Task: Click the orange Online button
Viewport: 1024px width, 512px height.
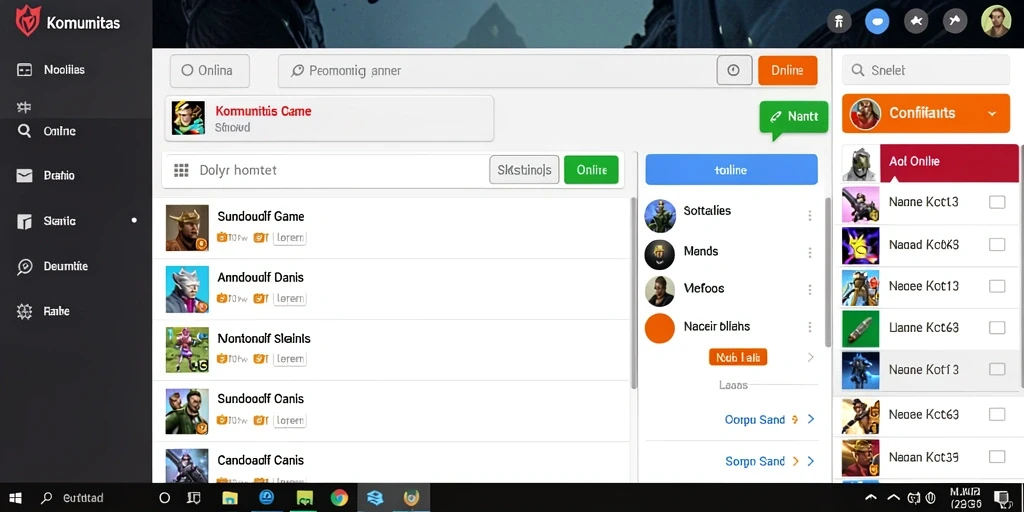Action: [x=788, y=71]
